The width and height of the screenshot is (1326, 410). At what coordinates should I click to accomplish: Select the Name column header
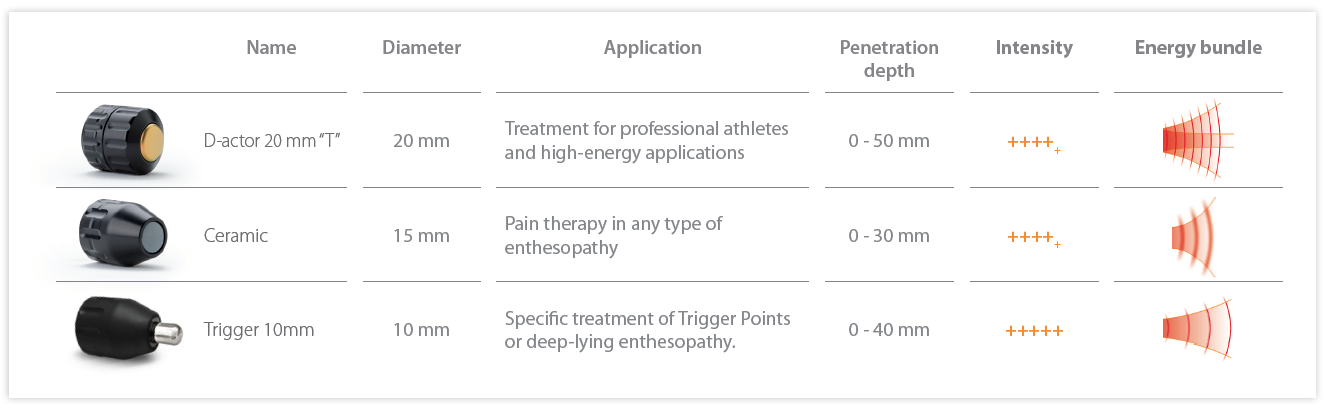tap(271, 47)
